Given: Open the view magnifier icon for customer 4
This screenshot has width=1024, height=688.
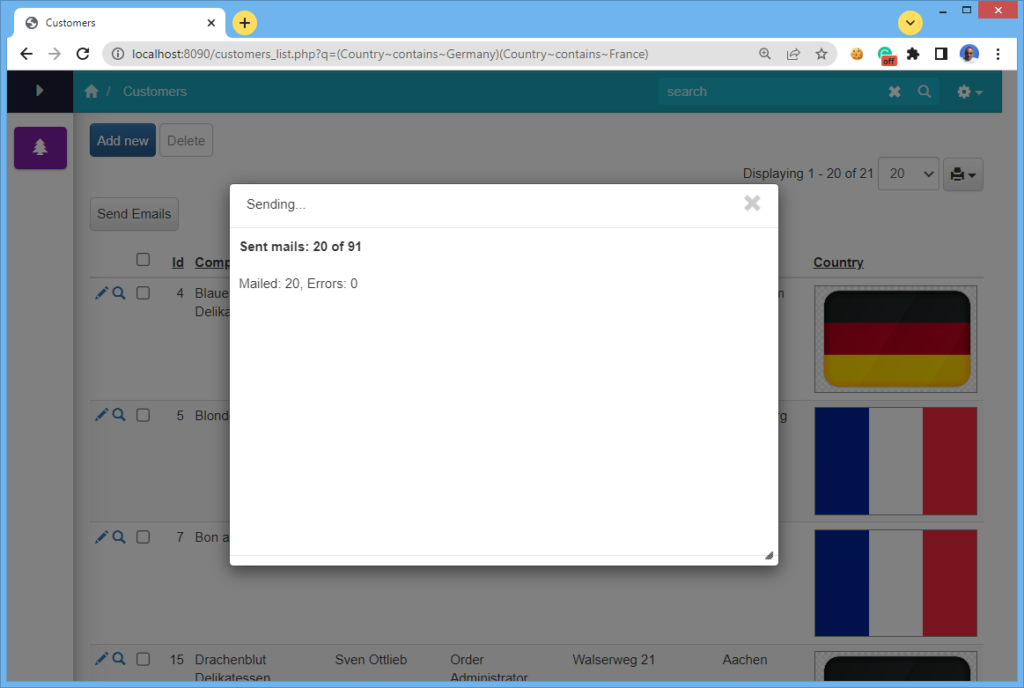Looking at the screenshot, I should (x=119, y=292).
